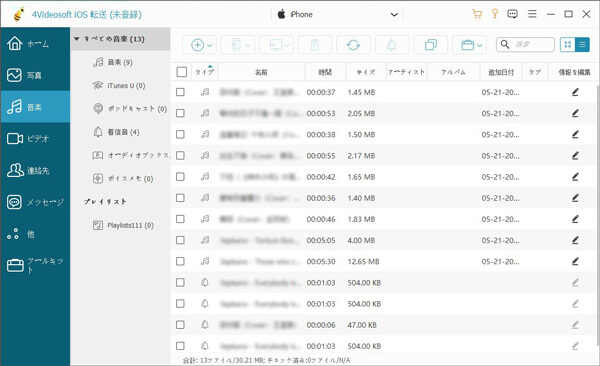Select the ボイスメモ (0) category
Viewport: 600px width, 366px height.
point(121,178)
